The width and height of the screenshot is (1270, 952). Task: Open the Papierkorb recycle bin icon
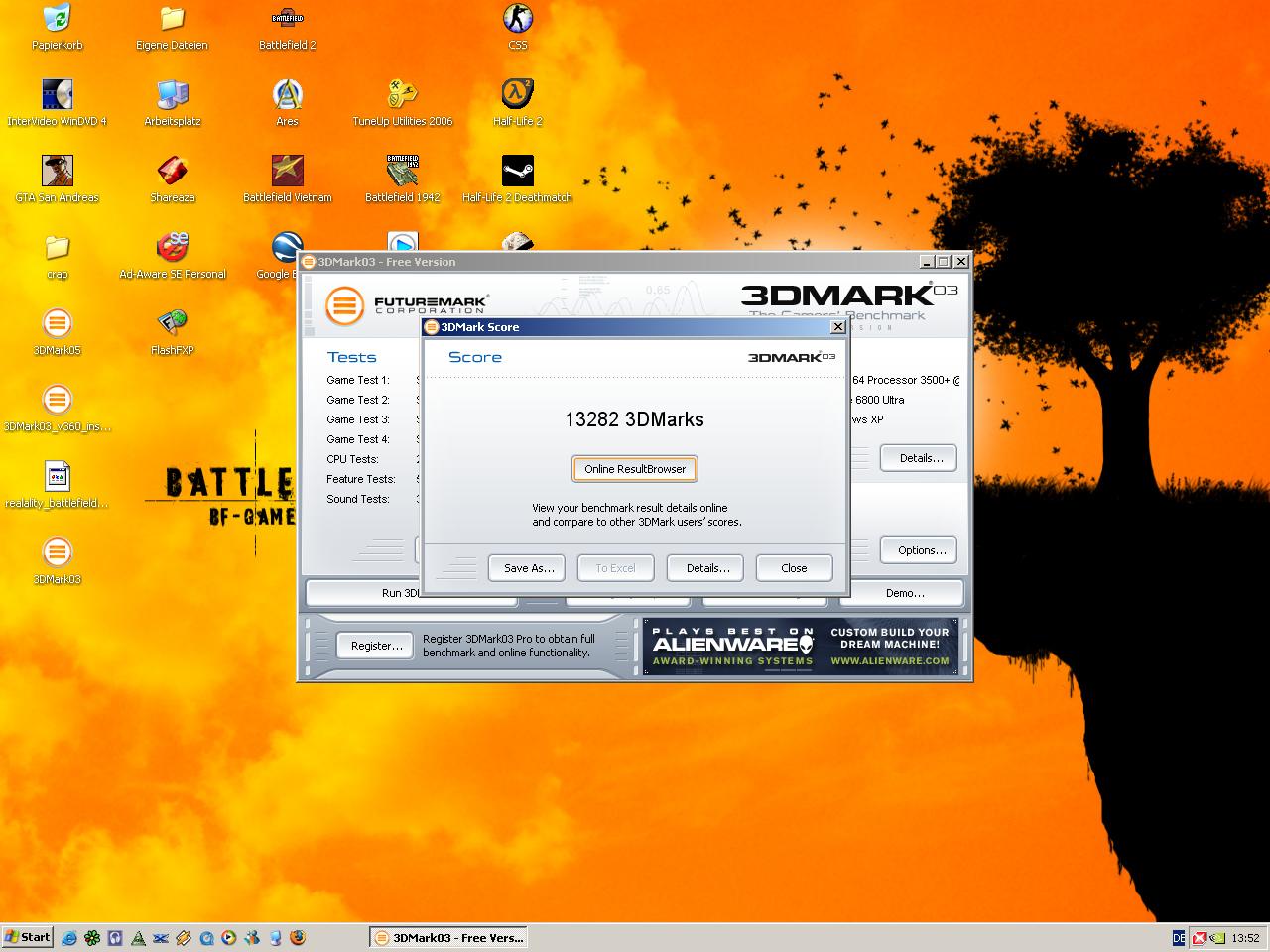coord(58,27)
